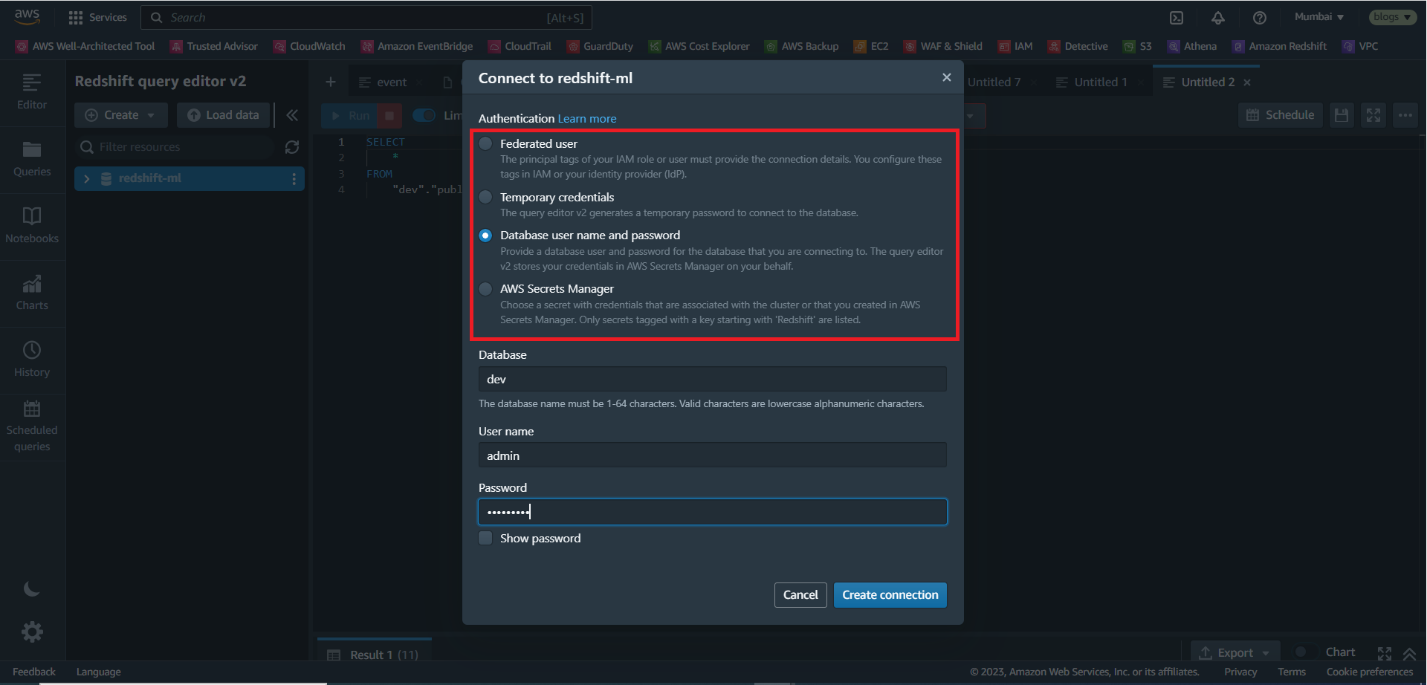Viewport: 1427px width, 685px height.
Task: Open the Charts view
Action: point(32,292)
